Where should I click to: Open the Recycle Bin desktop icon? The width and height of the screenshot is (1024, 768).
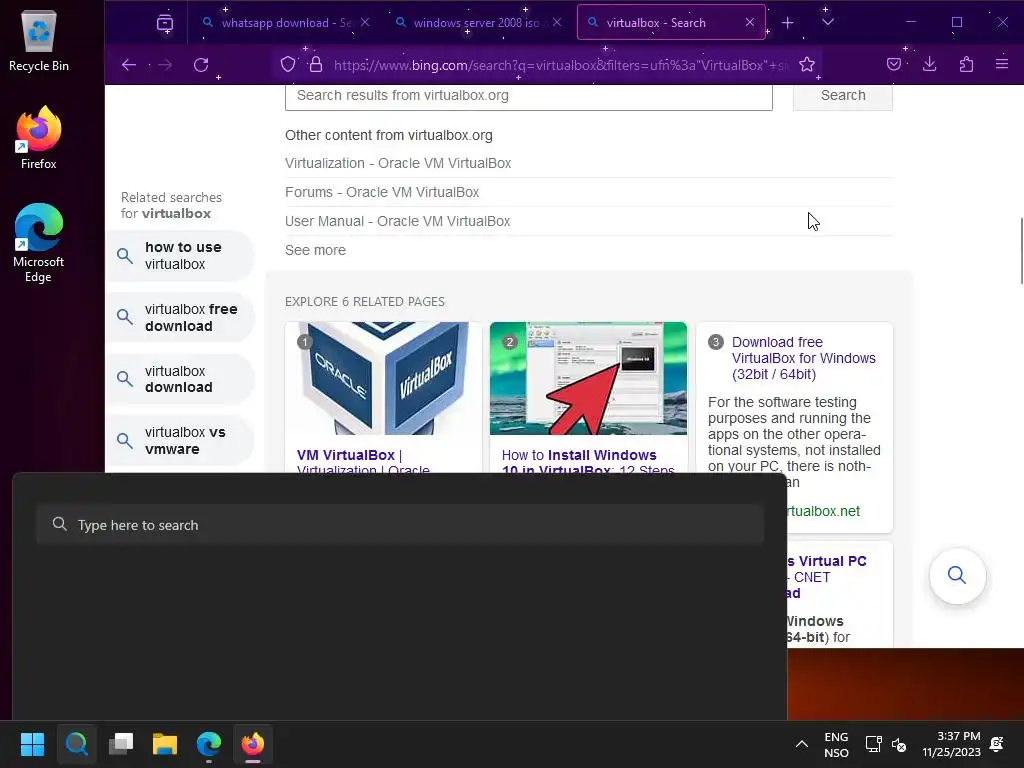pyautogui.click(x=39, y=41)
